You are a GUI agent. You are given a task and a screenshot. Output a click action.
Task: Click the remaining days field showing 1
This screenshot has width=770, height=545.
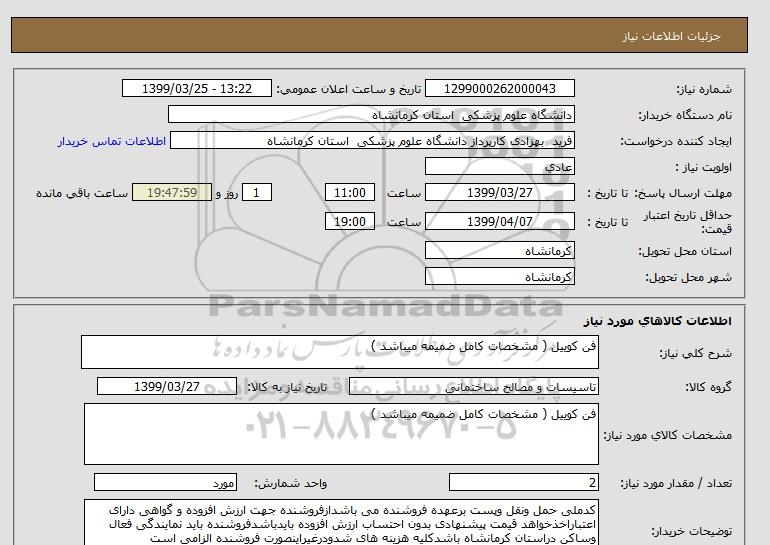(256, 192)
